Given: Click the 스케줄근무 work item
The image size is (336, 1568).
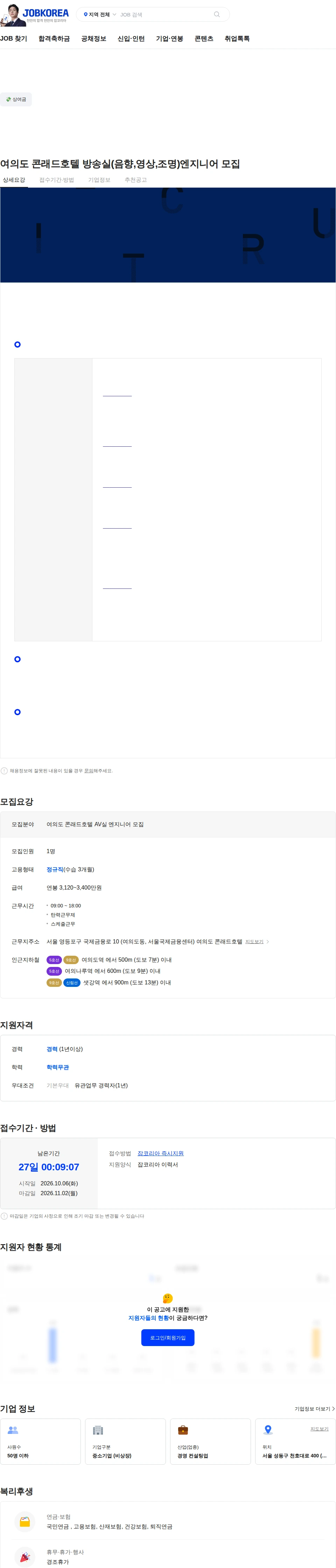Looking at the screenshot, I should click(x=63, y=924).
